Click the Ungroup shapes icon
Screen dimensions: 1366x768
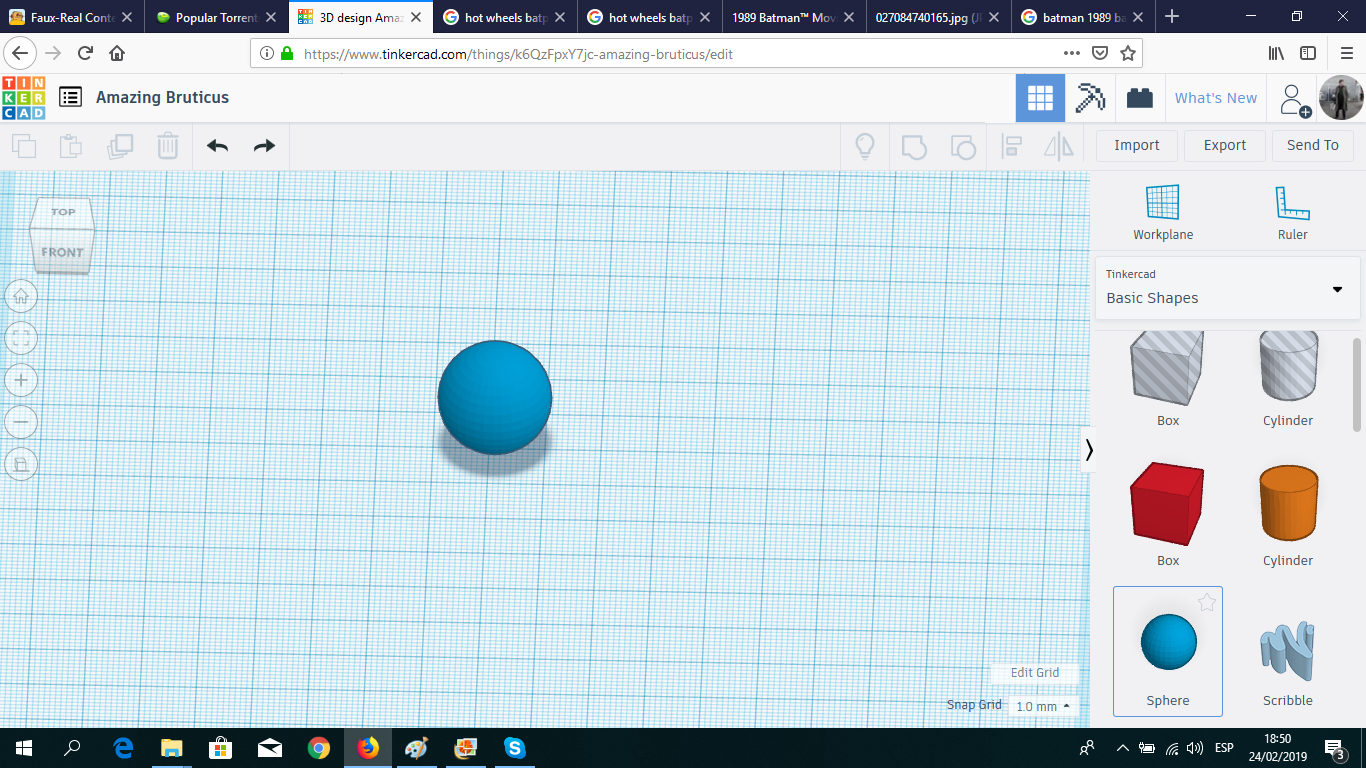click(962, 146)
